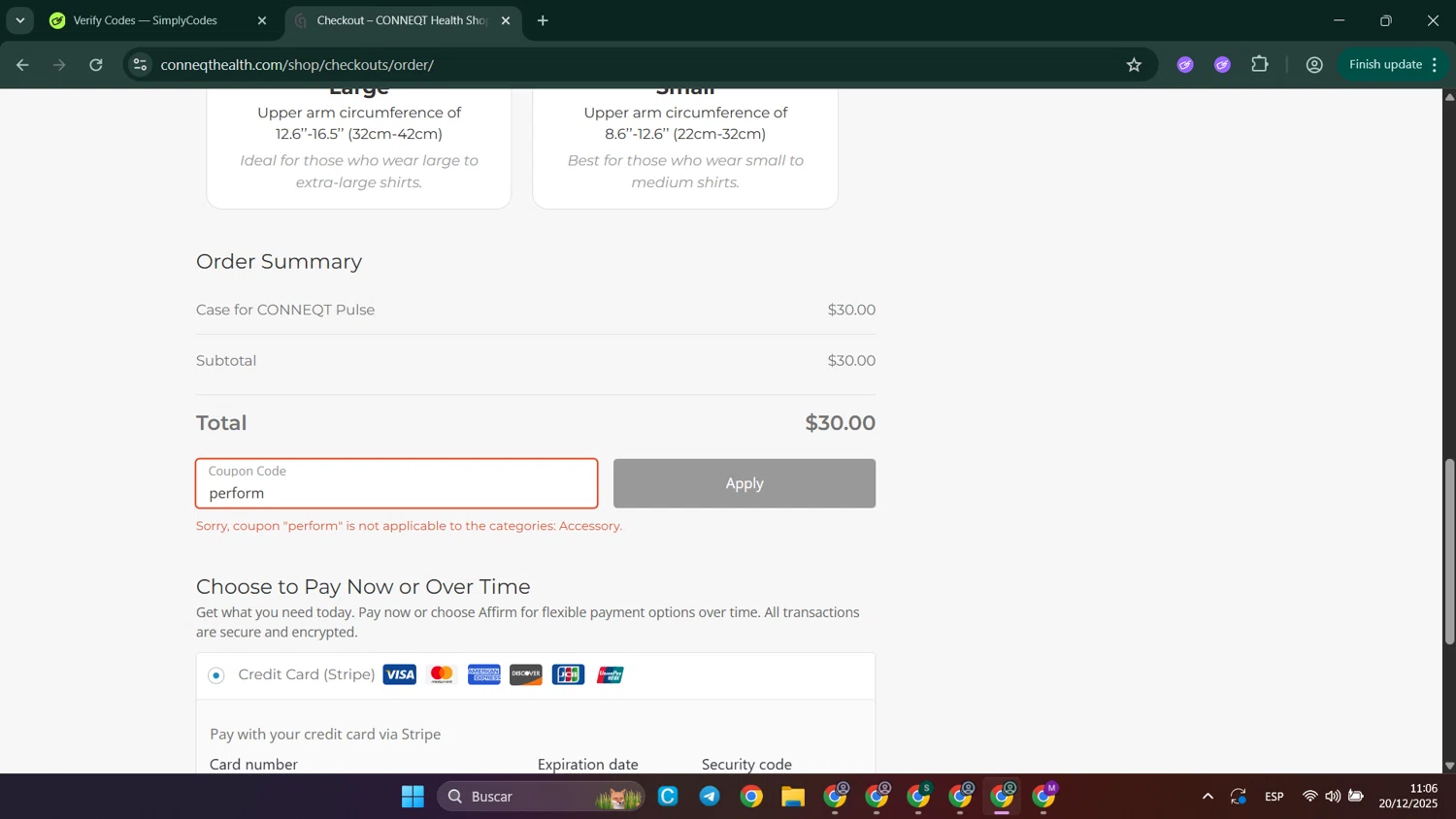The image size is (1456, 819).
Task: Click the Expiration date label
Action: click(588, 765)
